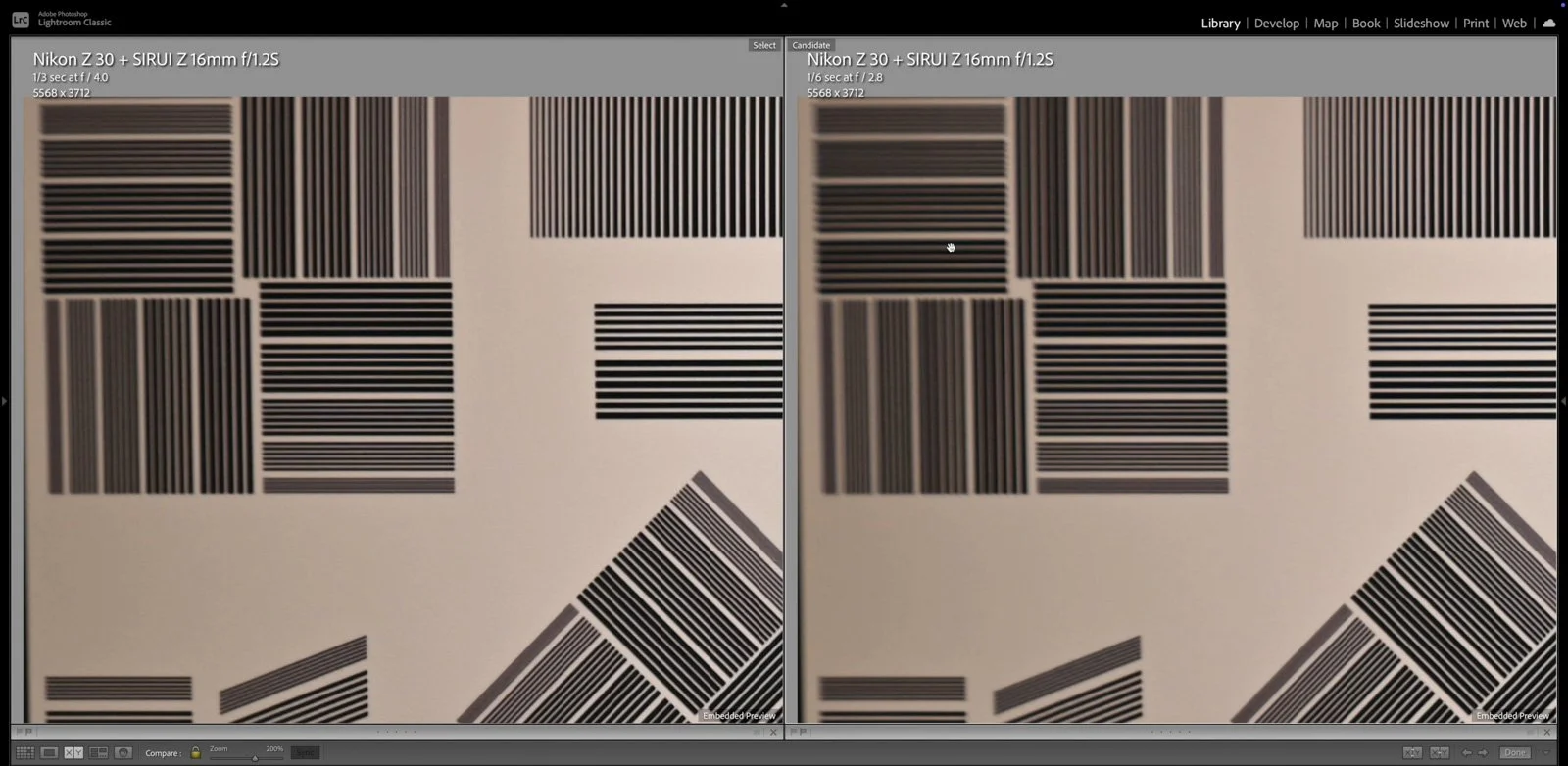This screenshot has height=766, width=1568.
Task: Expand the top panel with edge arrow
Action: tap(784, 4)
